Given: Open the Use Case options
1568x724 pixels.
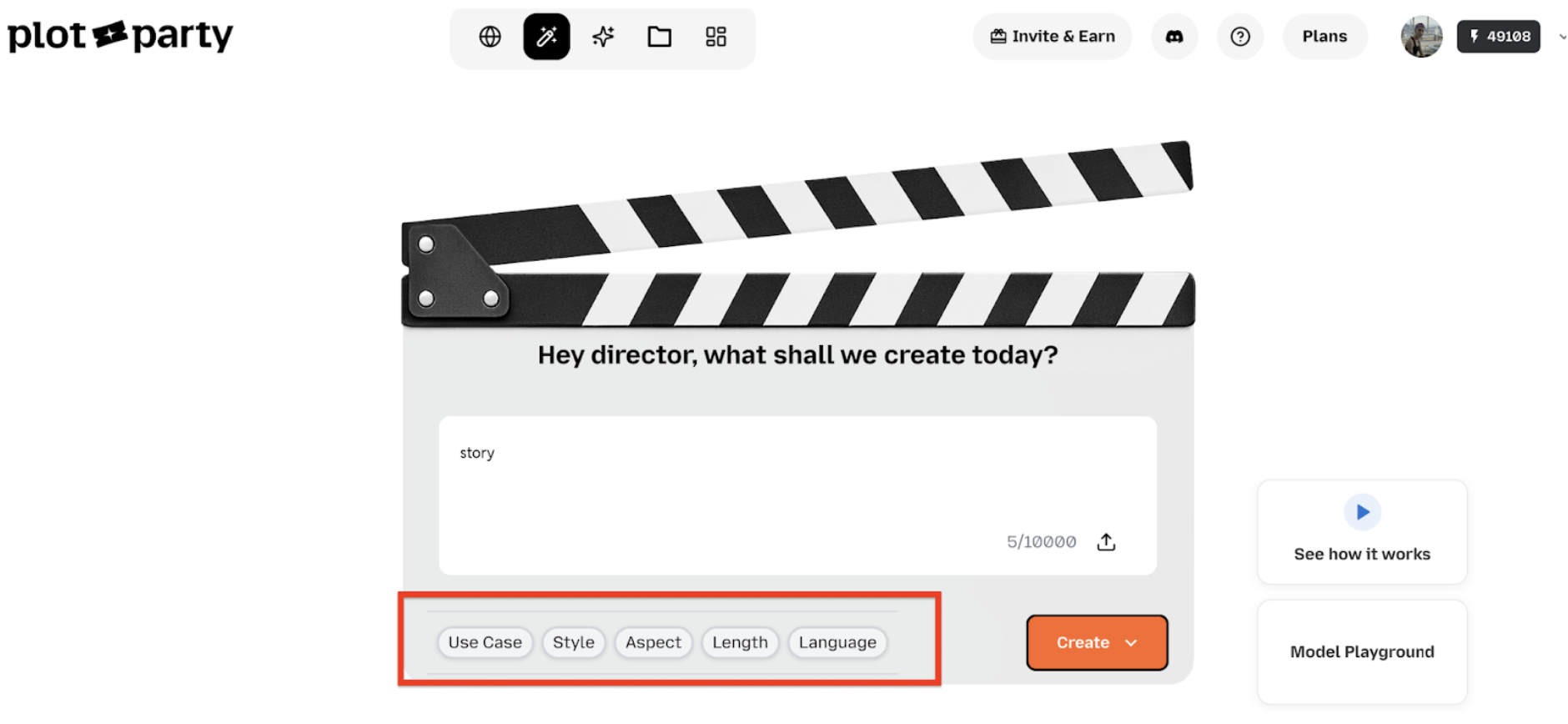Looking at the screenshot, I should (485, 643).
